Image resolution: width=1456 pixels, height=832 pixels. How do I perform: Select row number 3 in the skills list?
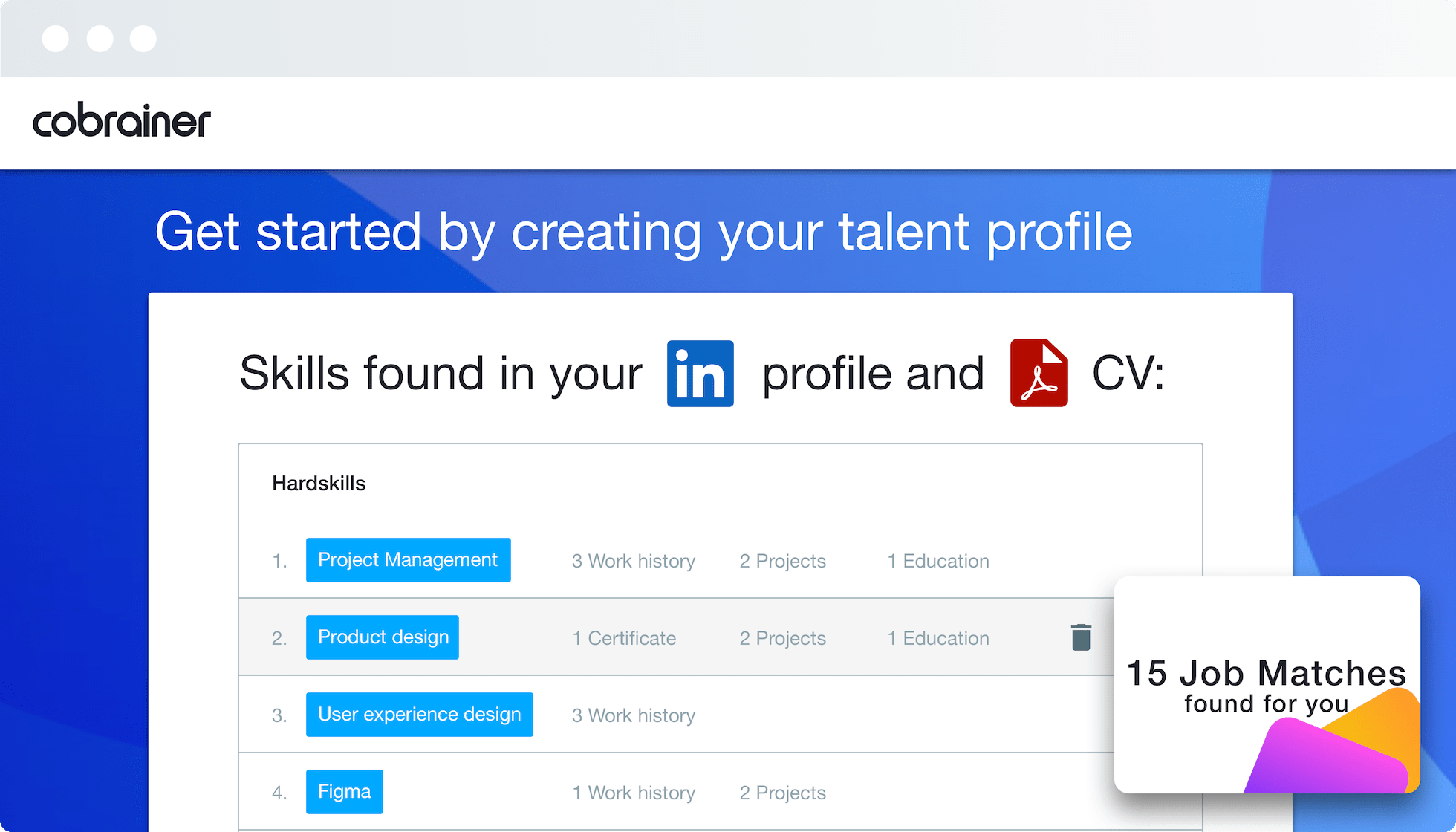pos(279,714)
